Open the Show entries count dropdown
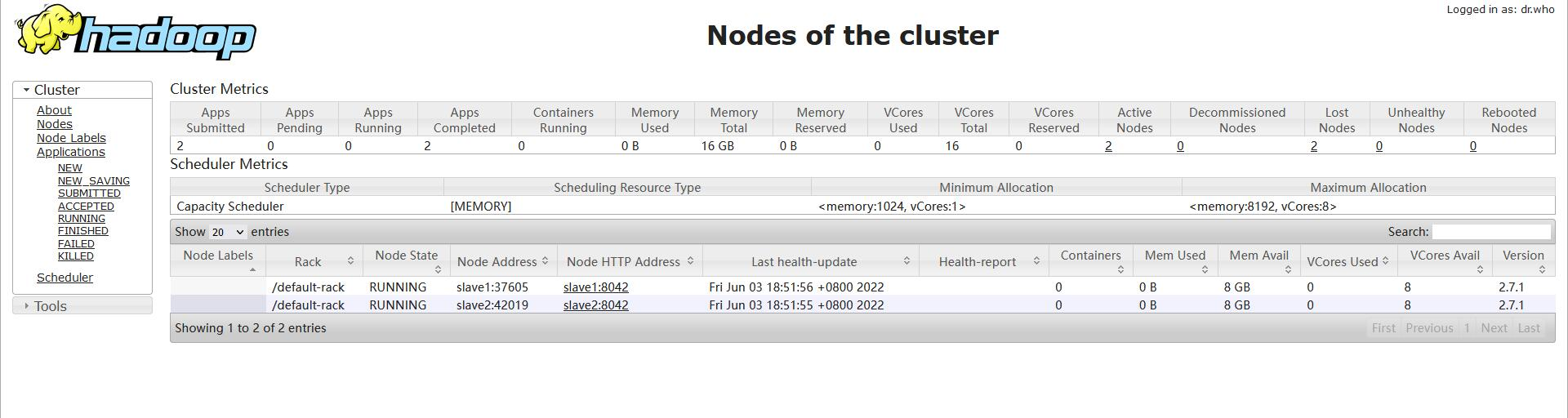Image resolution: width=1568 pixels, height=418 pixels. click(x=228, y=232)
